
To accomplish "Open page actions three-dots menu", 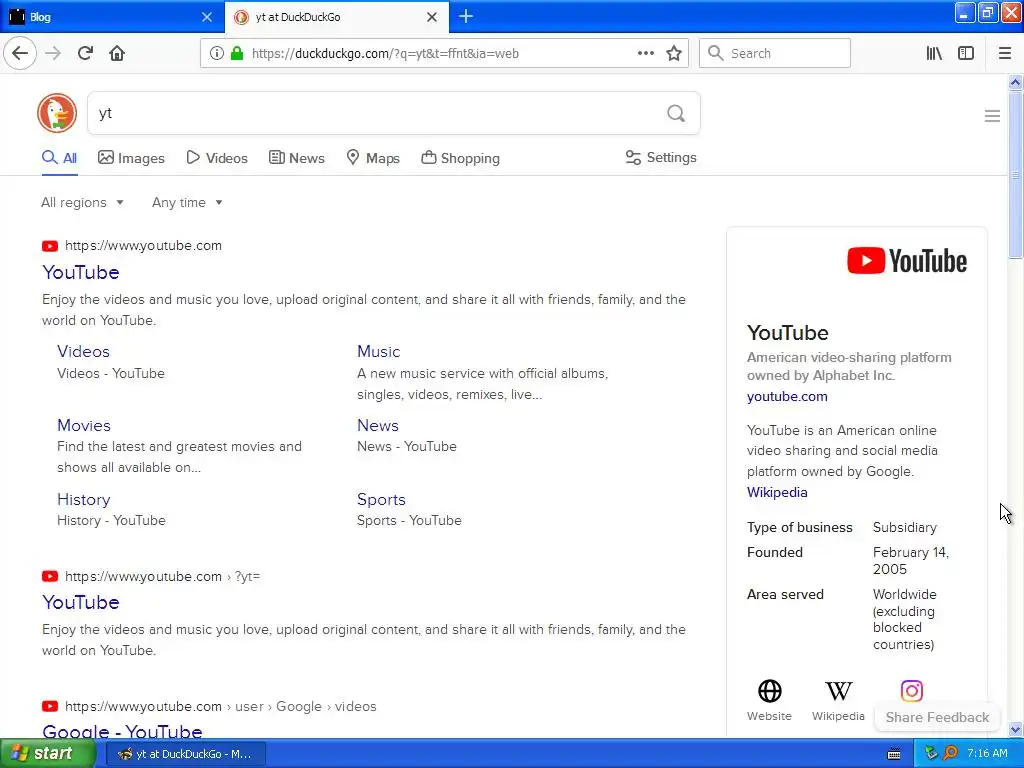I will pyautogui.click(x=646, y=53).
